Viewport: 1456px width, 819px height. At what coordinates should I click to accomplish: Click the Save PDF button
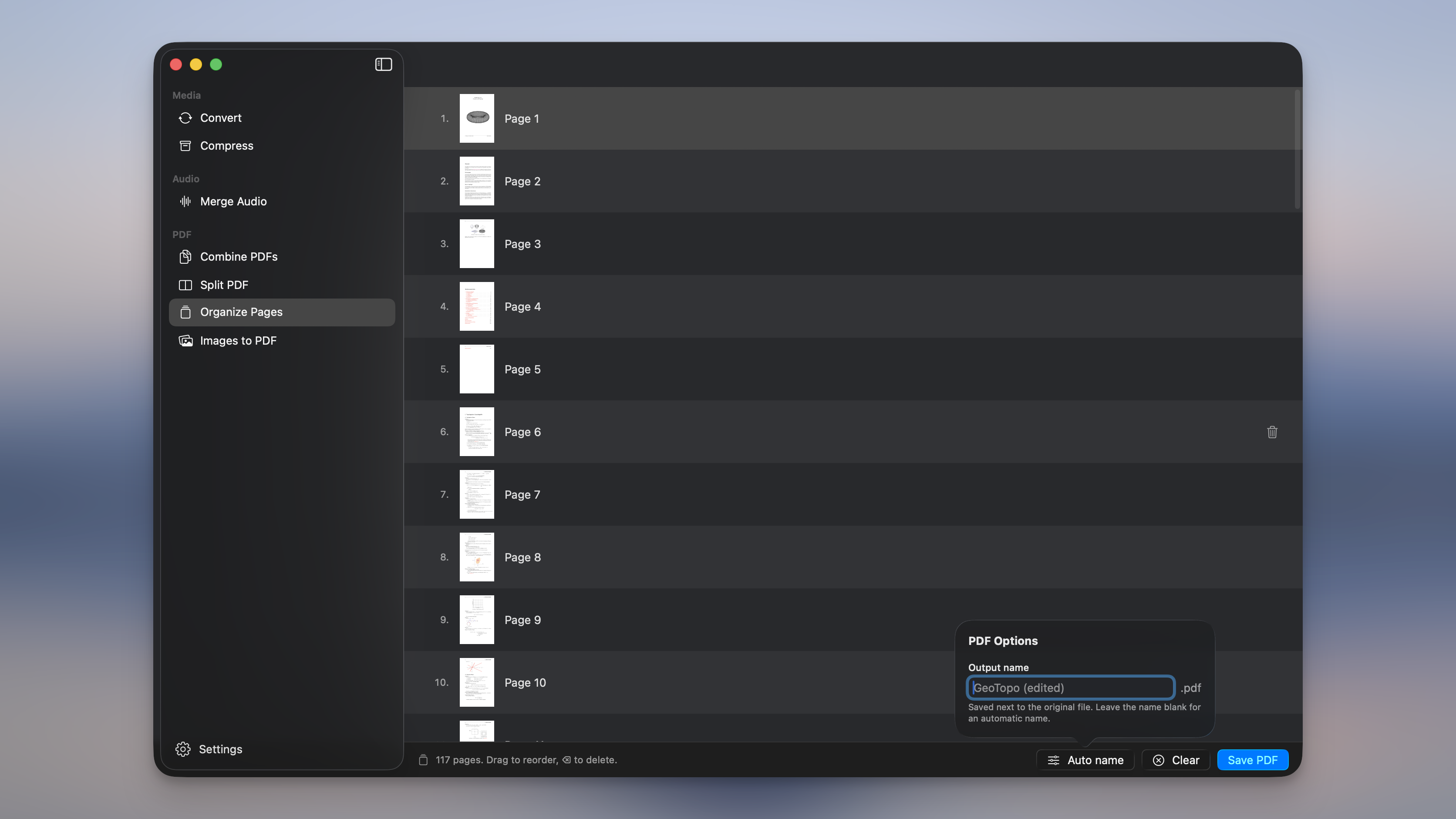tap(1253, 760)
